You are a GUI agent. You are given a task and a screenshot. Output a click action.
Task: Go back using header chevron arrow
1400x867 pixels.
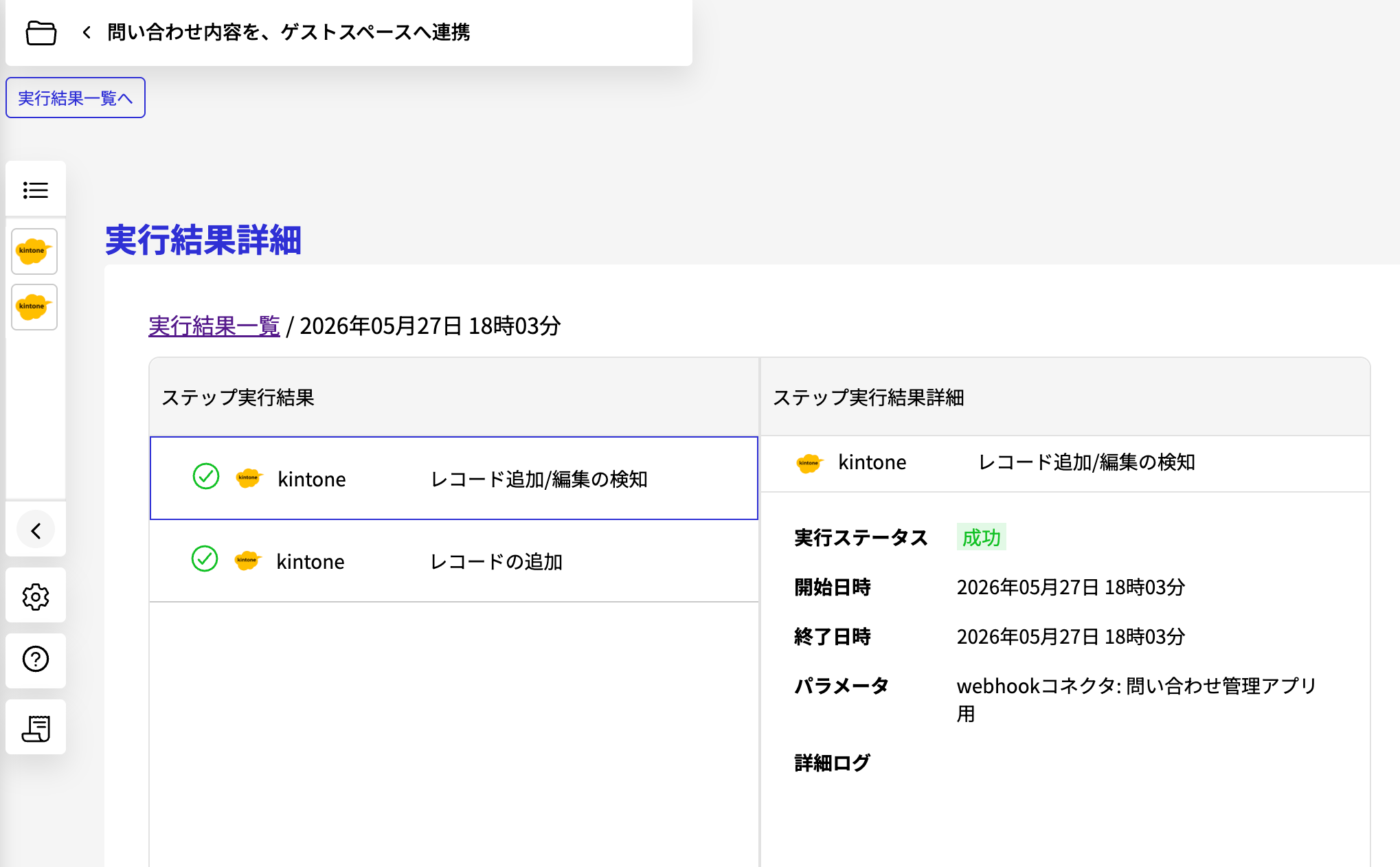(87, 32)
